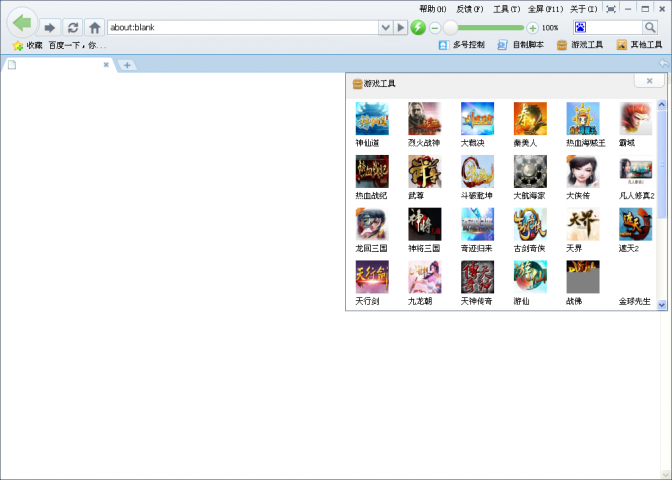Click the forward navigation arrow

50,28
